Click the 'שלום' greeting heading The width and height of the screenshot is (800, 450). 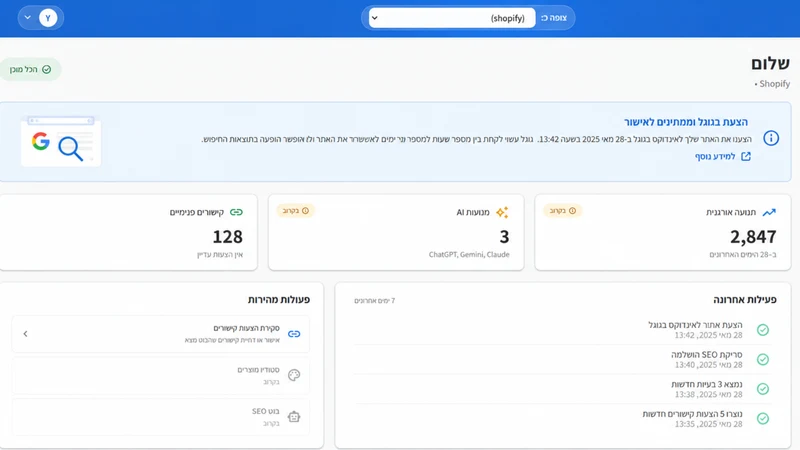pyautogui.click(x=770, y=64)
